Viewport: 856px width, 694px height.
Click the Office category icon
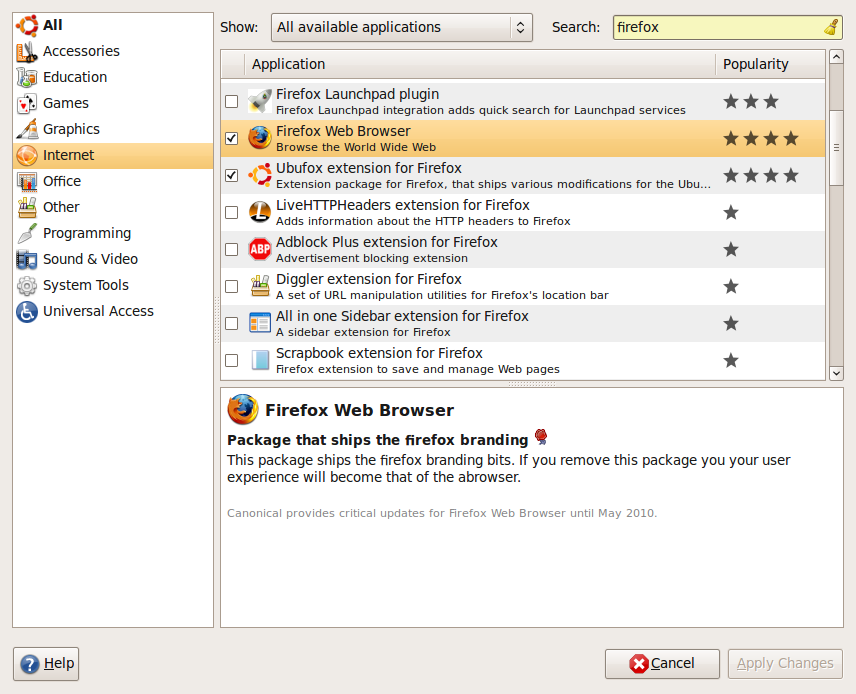27,181
